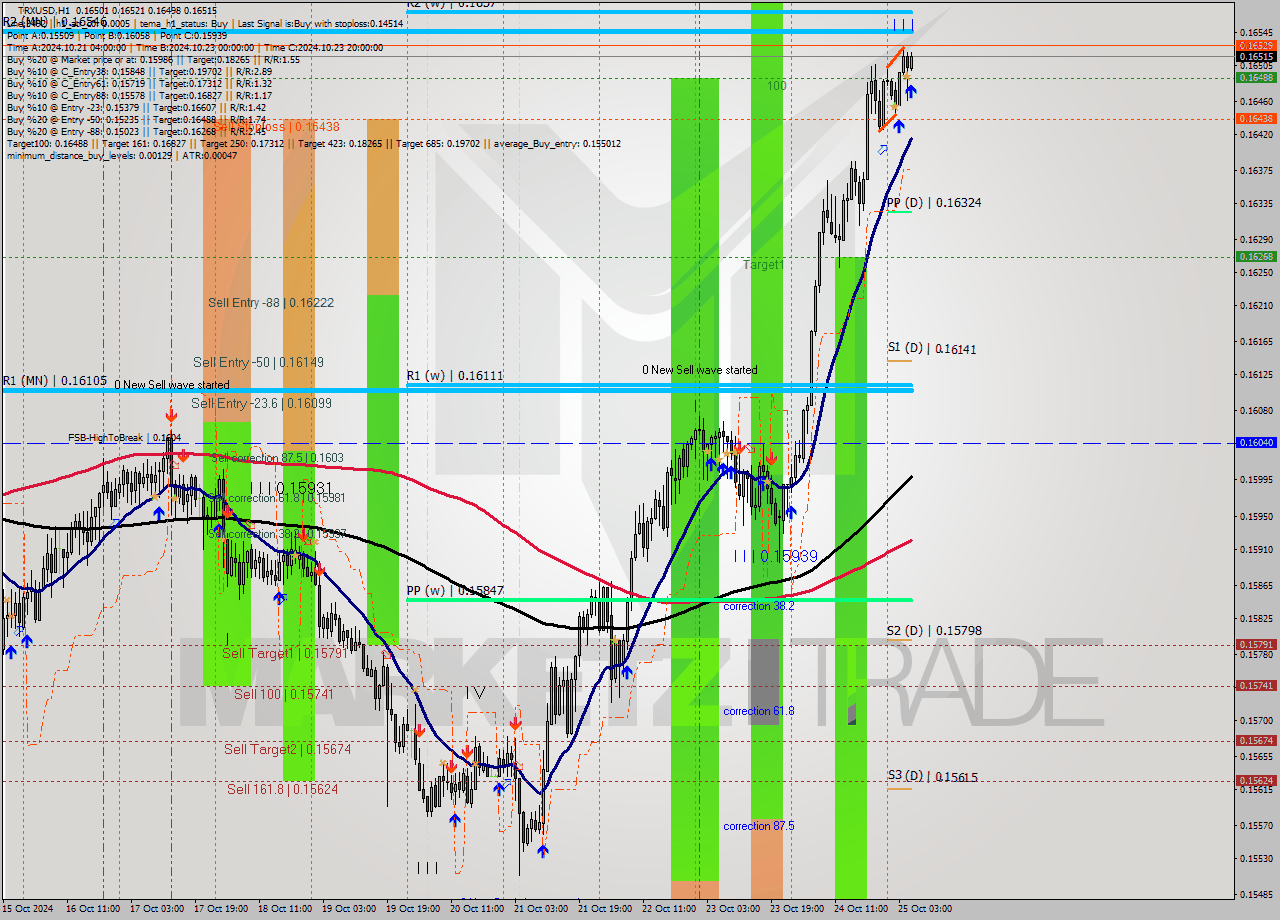
Task: Click the red 0.15624 price tag
Action: coord(1256,780)
